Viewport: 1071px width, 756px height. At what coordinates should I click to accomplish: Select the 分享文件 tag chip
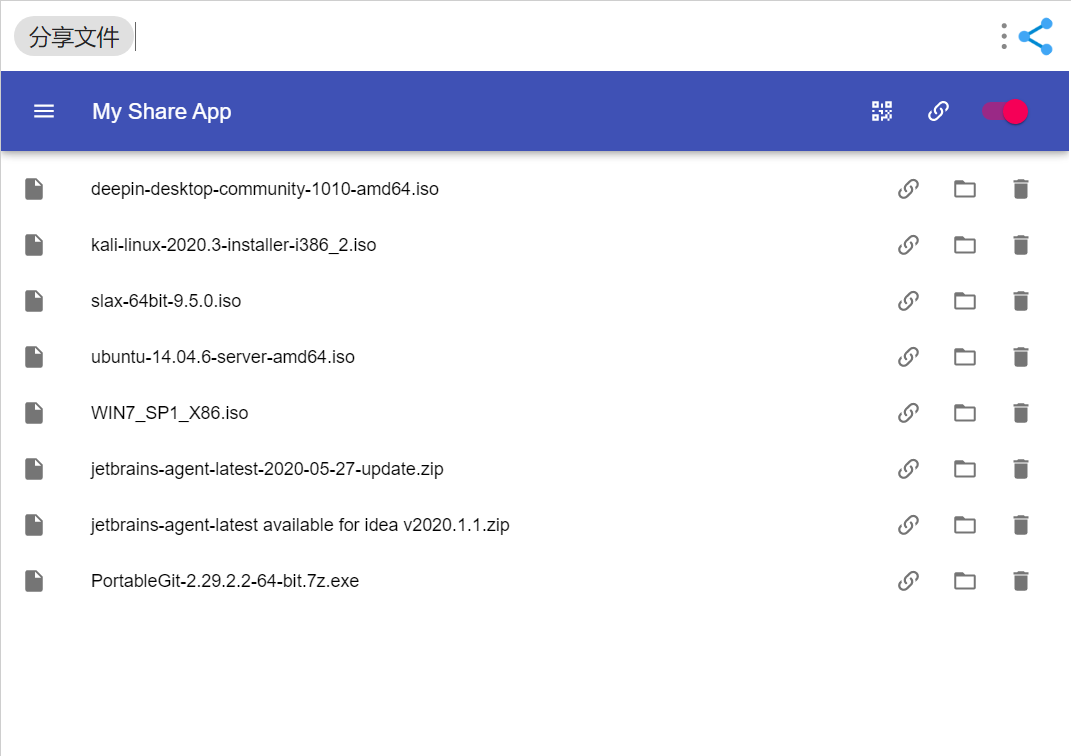point(74,36)
